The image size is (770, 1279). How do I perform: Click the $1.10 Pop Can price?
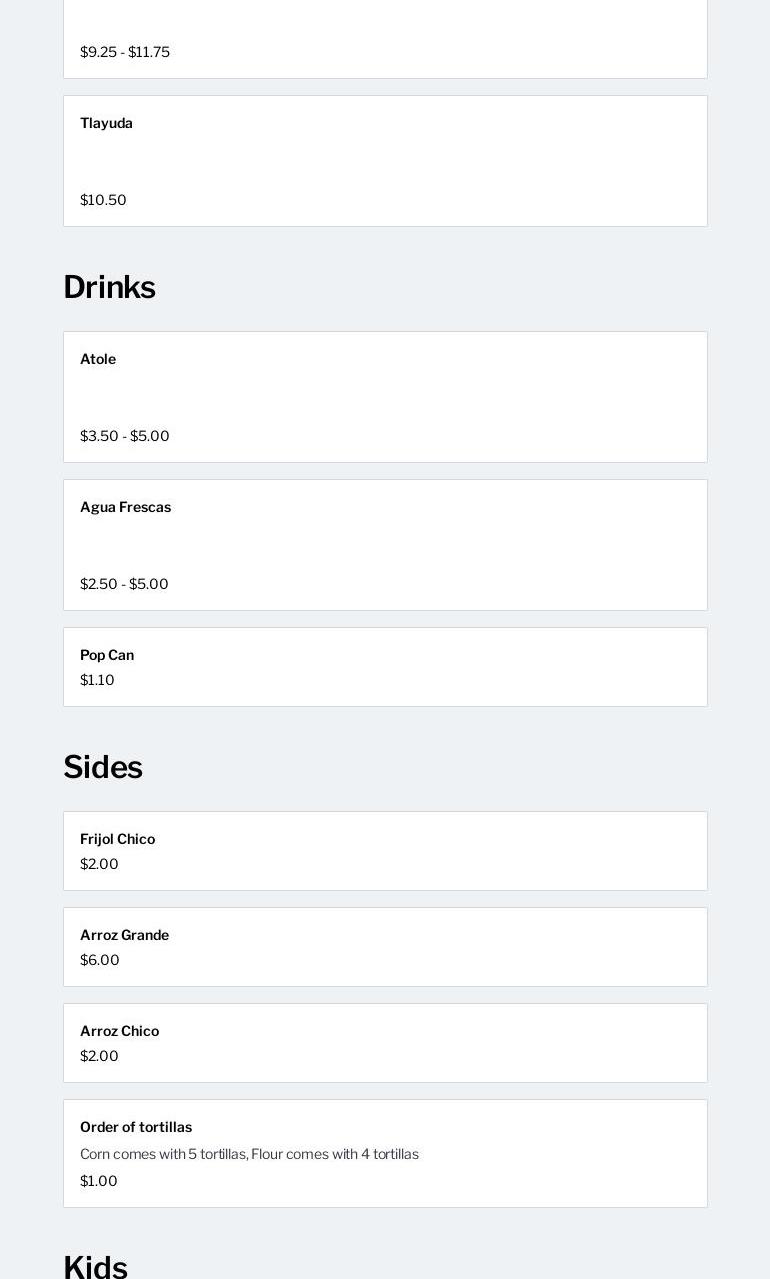pos(97,680)
